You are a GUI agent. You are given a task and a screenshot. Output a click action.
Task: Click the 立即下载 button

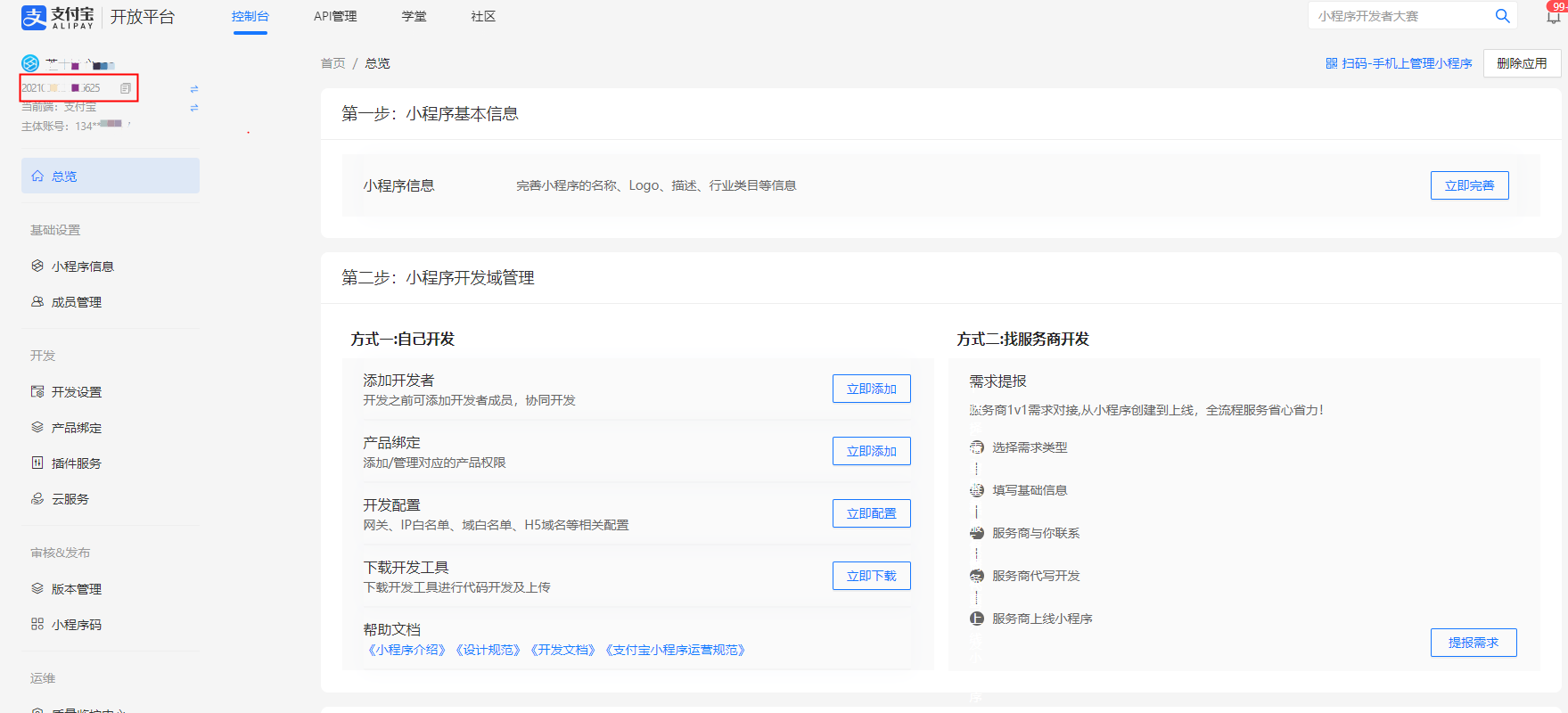point(871,576)
